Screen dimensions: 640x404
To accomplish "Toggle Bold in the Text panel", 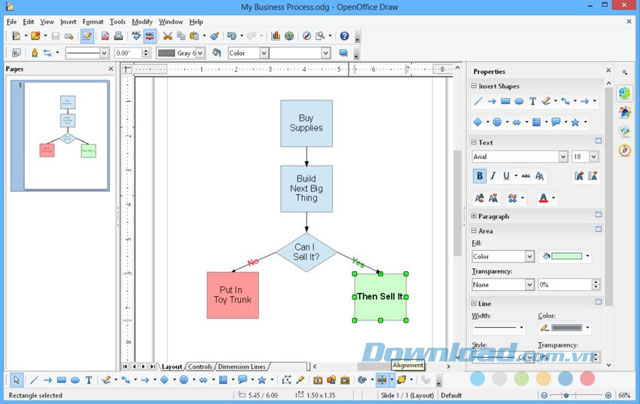I will [x=480, y=176].
